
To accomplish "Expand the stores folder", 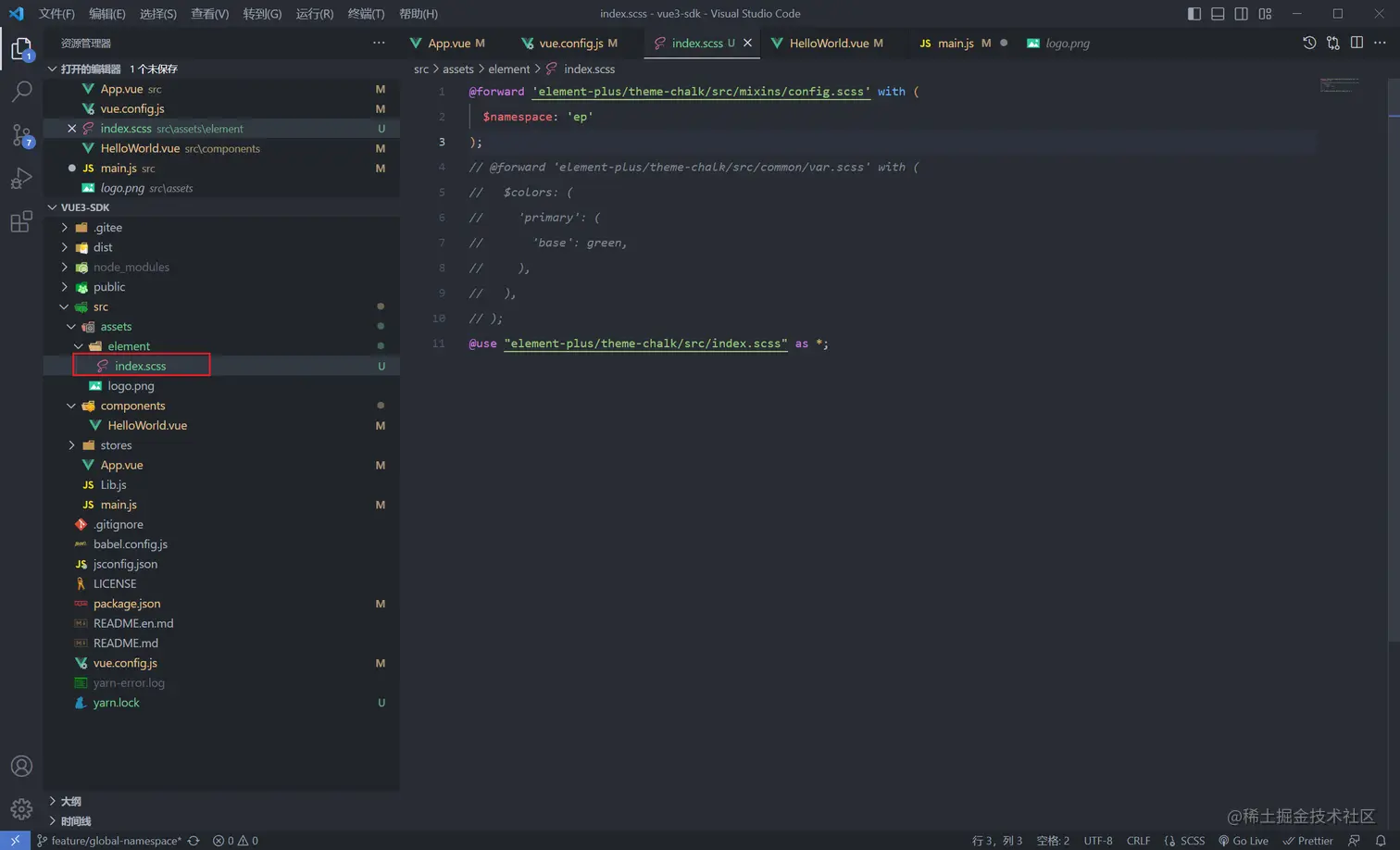I will (x=71, y=445).
